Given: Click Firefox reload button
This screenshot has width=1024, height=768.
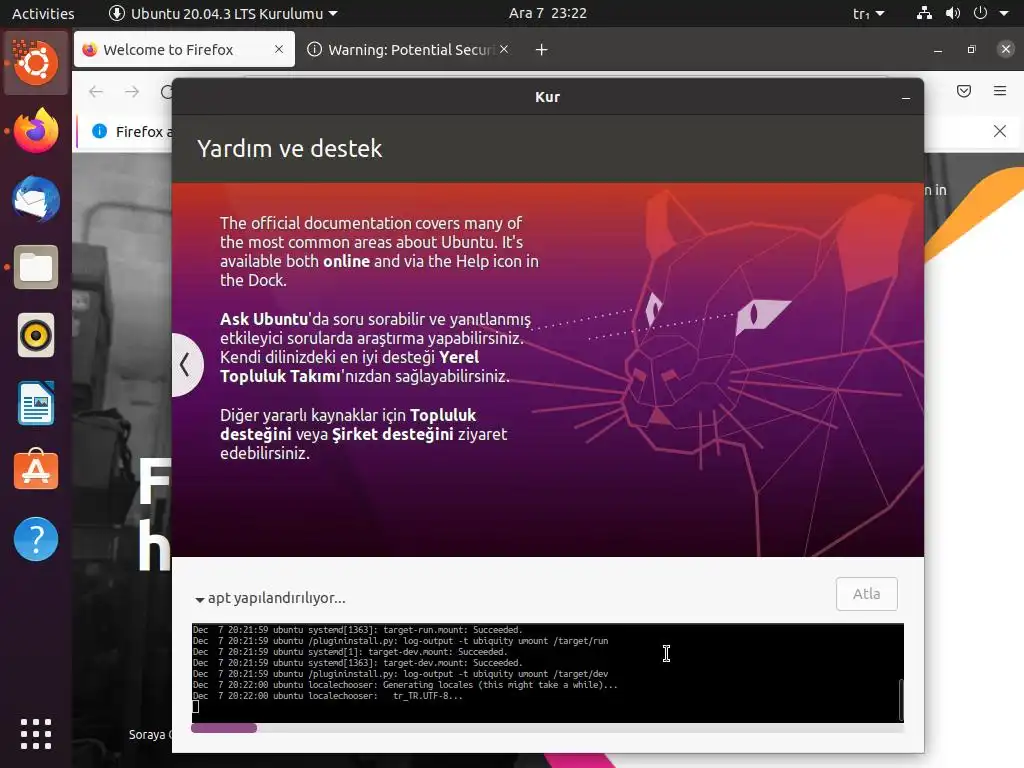Looking at the screenshot, I should click(x=167, y=91).
